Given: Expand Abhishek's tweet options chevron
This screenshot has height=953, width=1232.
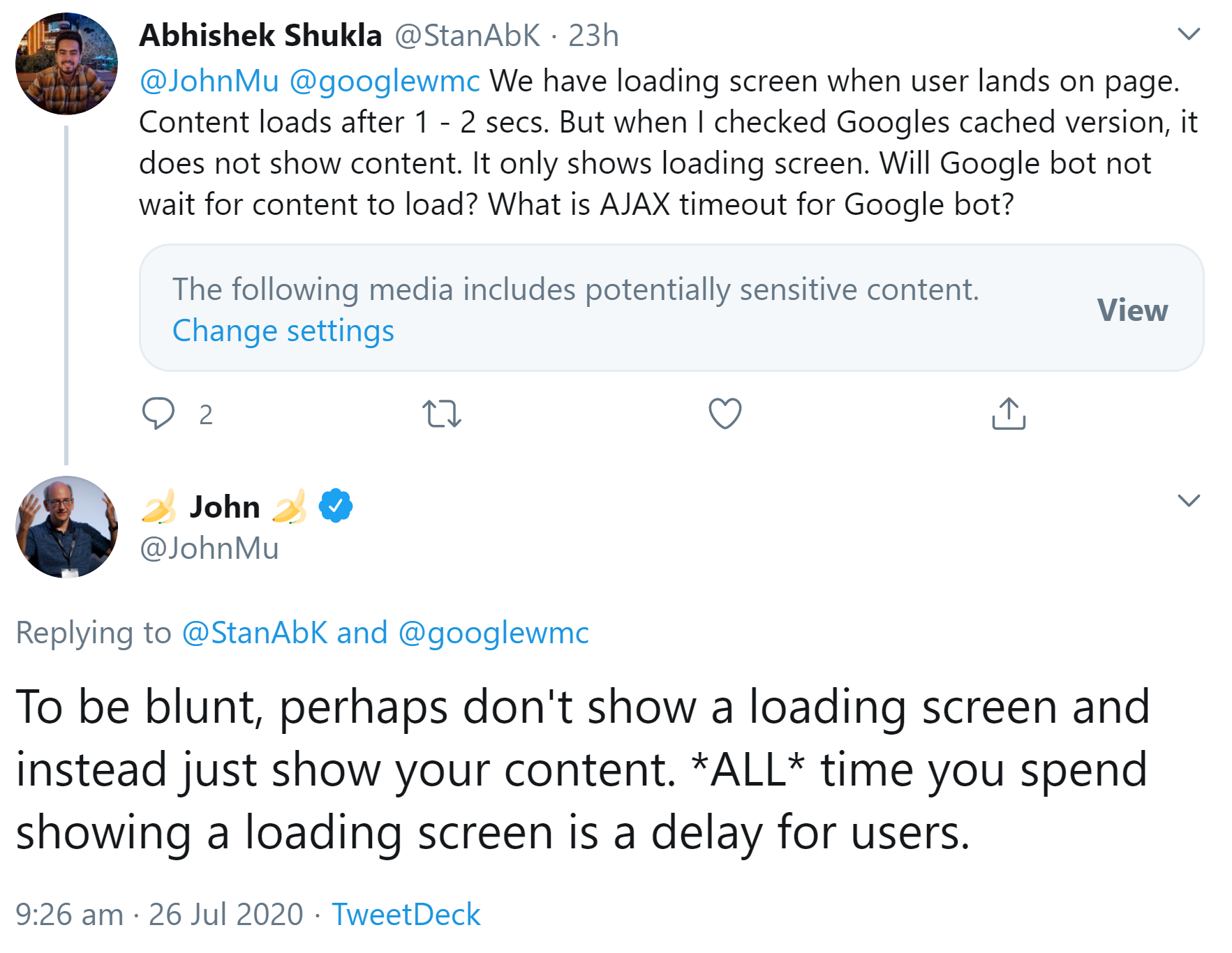Looking at the screenshot, I should tap(1188, 33).
